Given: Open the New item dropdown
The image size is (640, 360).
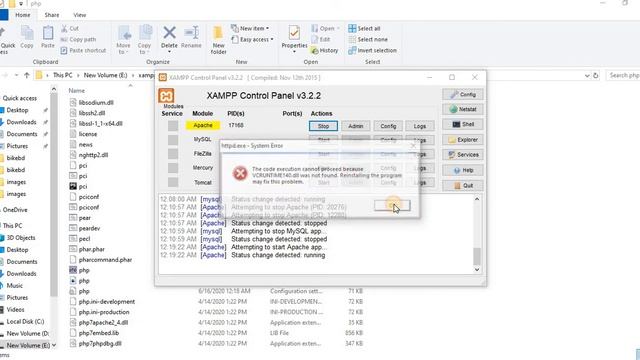Looking at the screenshot, I should tap(250, 29).
